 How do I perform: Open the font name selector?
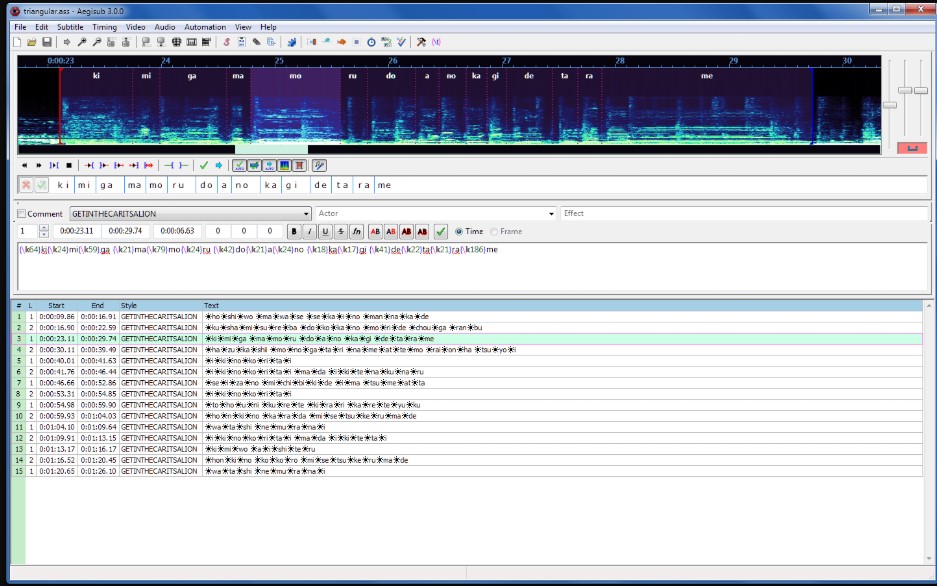click(x=356, y=232)
